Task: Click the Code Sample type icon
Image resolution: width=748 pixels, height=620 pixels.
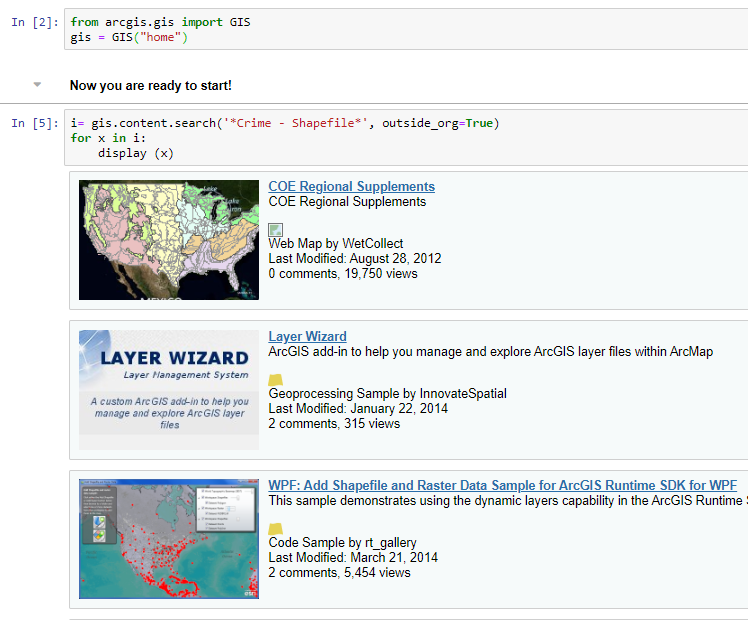Action: 275,529
